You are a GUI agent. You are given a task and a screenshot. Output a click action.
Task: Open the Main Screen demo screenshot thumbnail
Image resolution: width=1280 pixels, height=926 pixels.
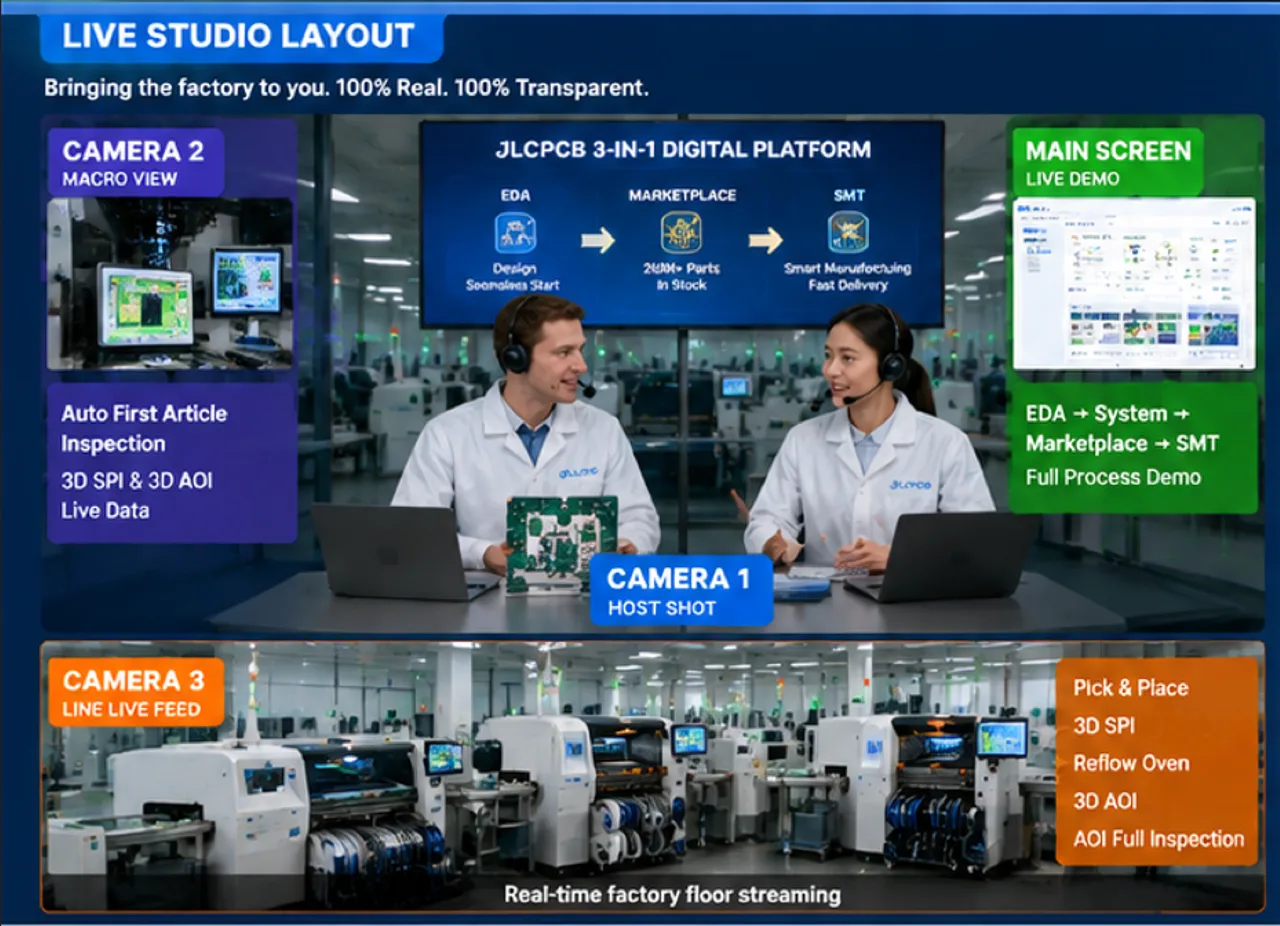click(x=1134, y=284)
